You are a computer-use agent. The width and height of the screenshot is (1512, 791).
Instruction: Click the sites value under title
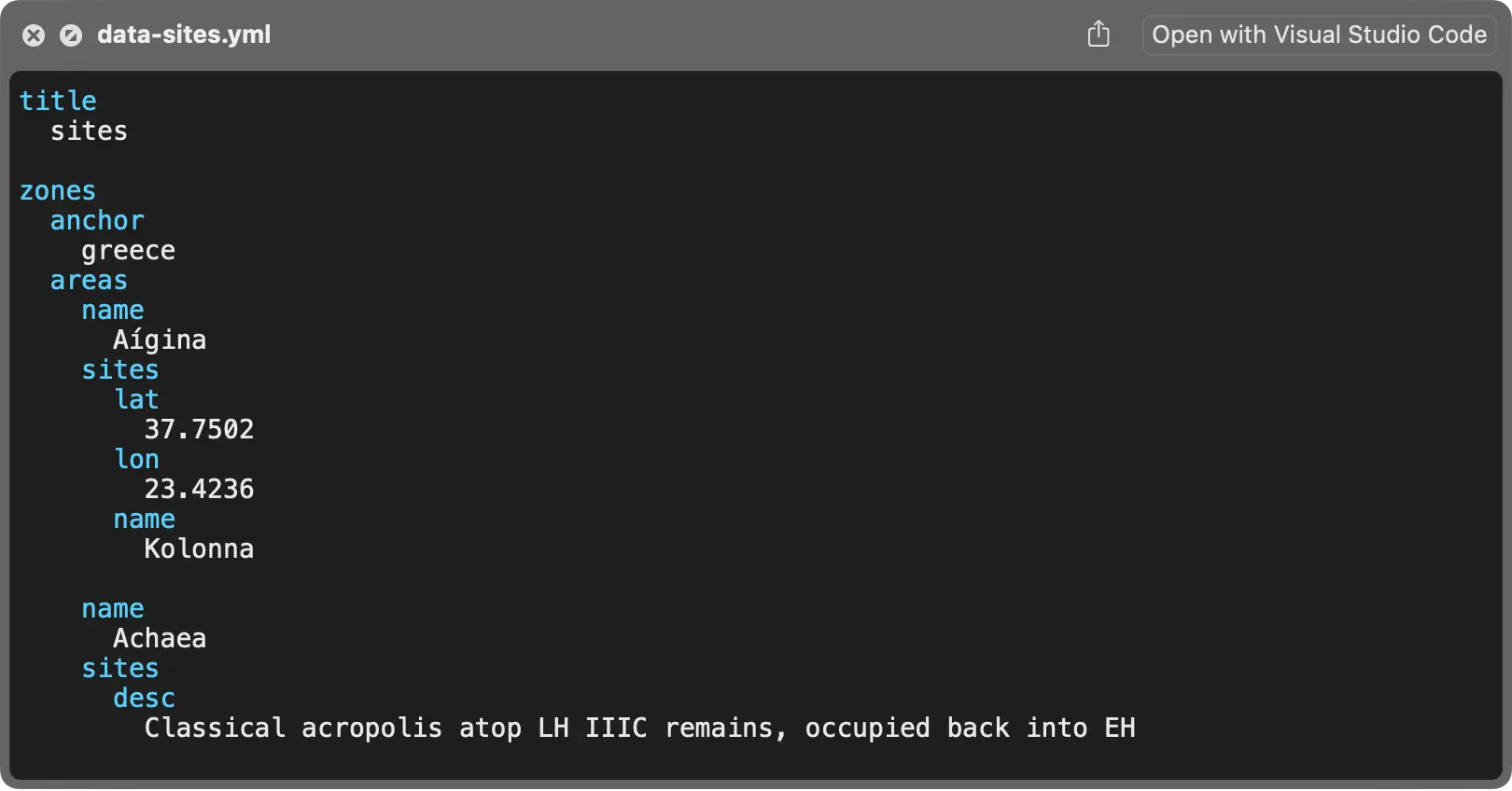(89, 131)
